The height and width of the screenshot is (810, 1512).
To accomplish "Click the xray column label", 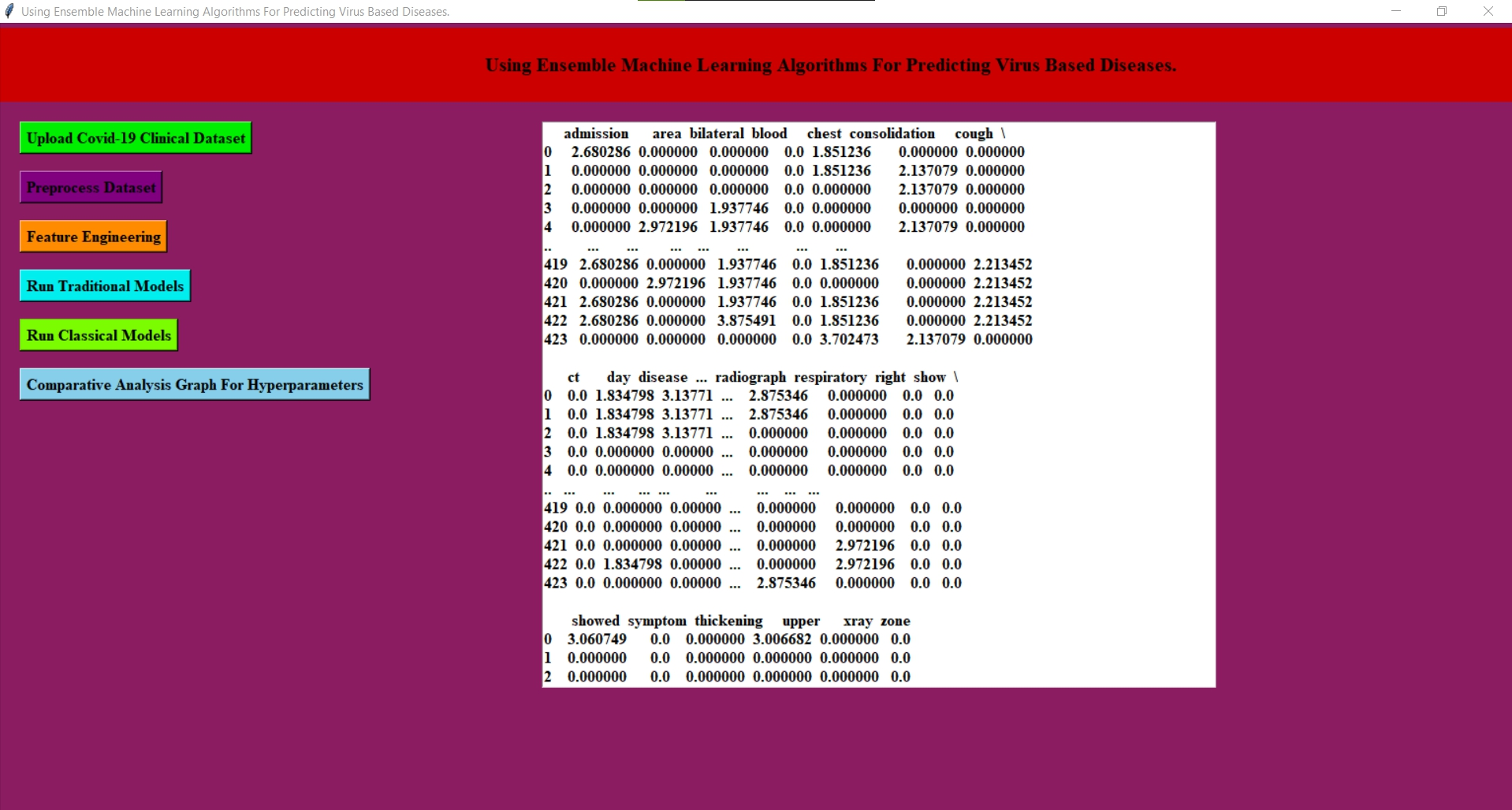I will point(858,621).
